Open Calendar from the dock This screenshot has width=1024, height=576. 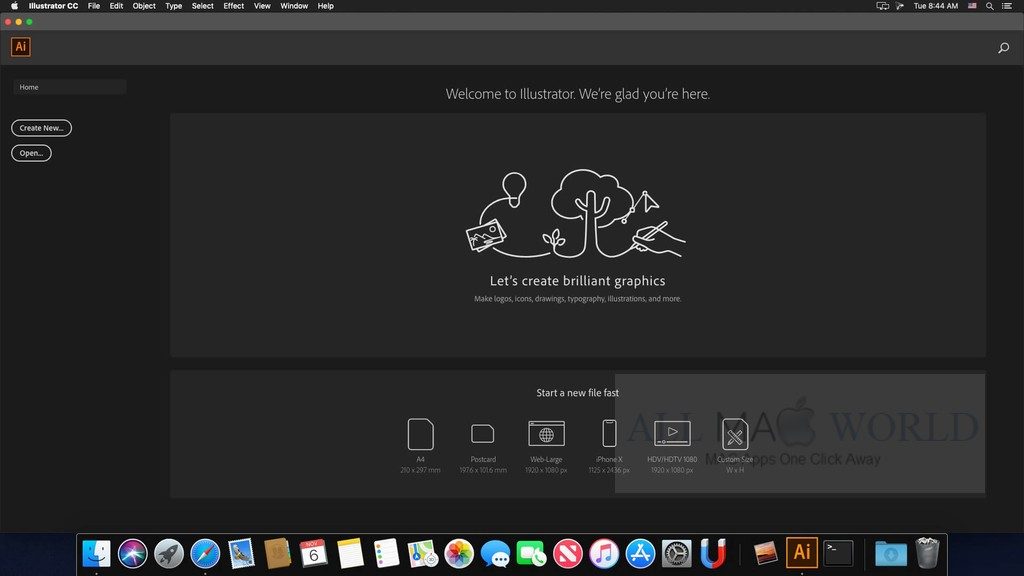click(313, 554)
